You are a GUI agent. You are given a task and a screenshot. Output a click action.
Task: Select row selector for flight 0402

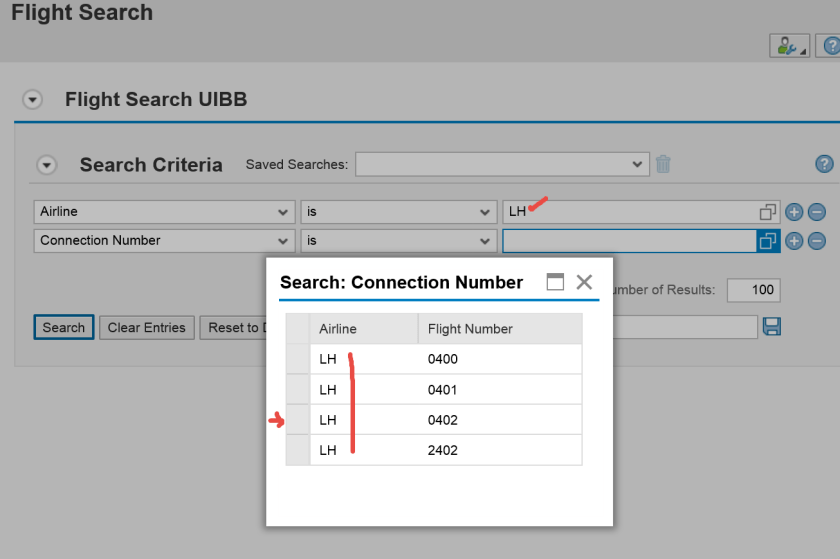[297, 420]
